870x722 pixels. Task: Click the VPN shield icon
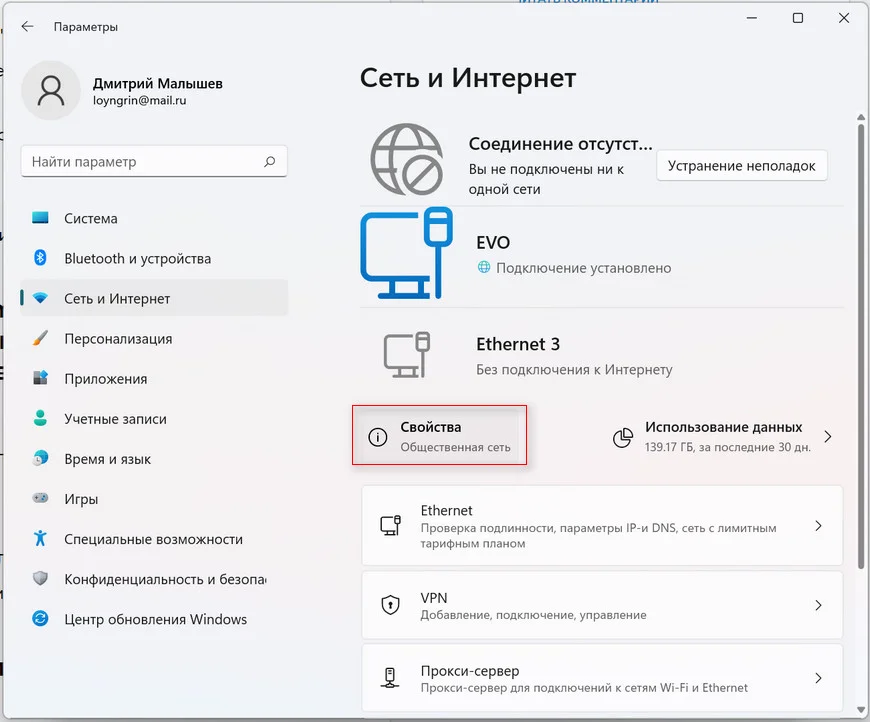tap(390, 606)
